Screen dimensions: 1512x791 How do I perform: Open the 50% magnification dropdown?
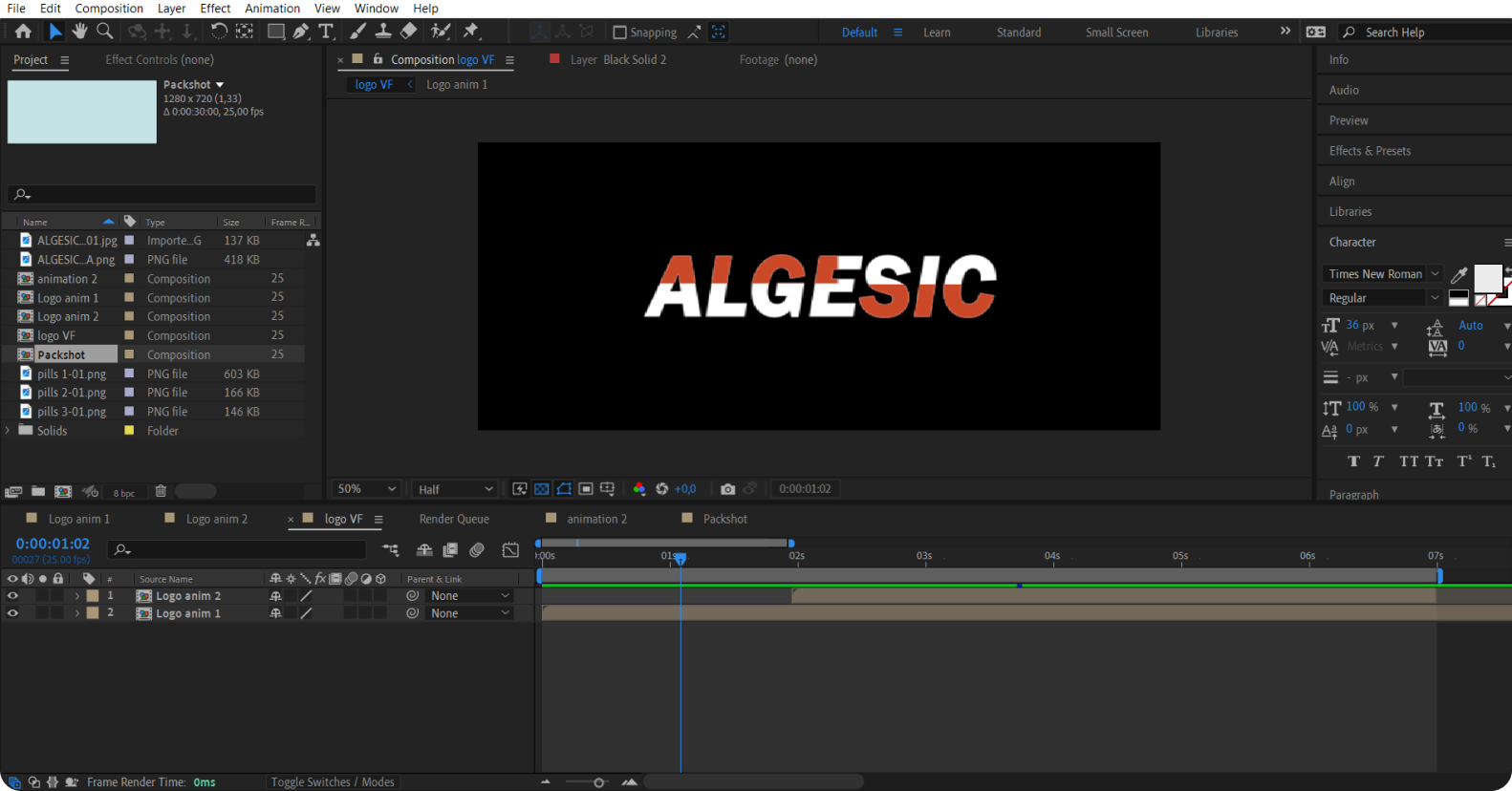[366, 489]
